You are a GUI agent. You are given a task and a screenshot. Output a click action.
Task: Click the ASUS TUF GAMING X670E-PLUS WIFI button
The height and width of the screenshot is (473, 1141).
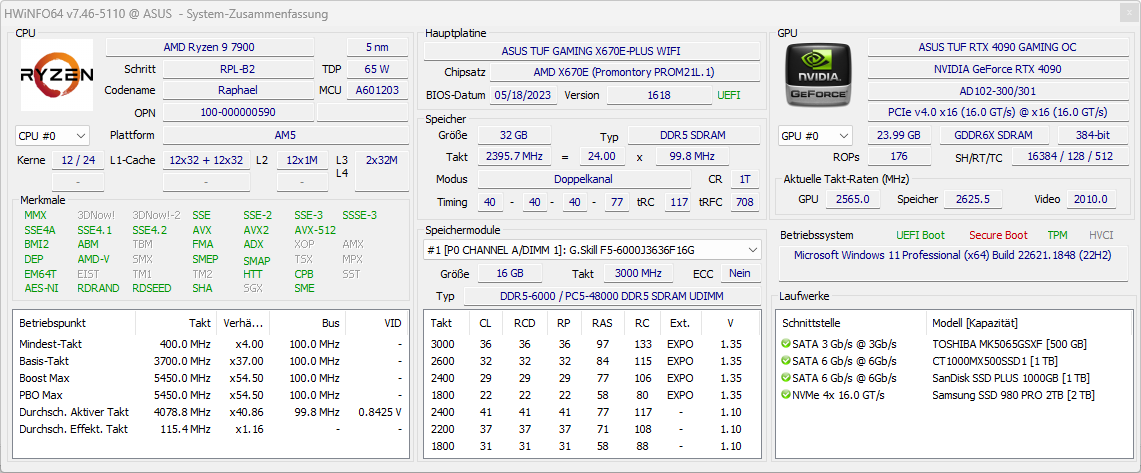(x=592, y=51)
